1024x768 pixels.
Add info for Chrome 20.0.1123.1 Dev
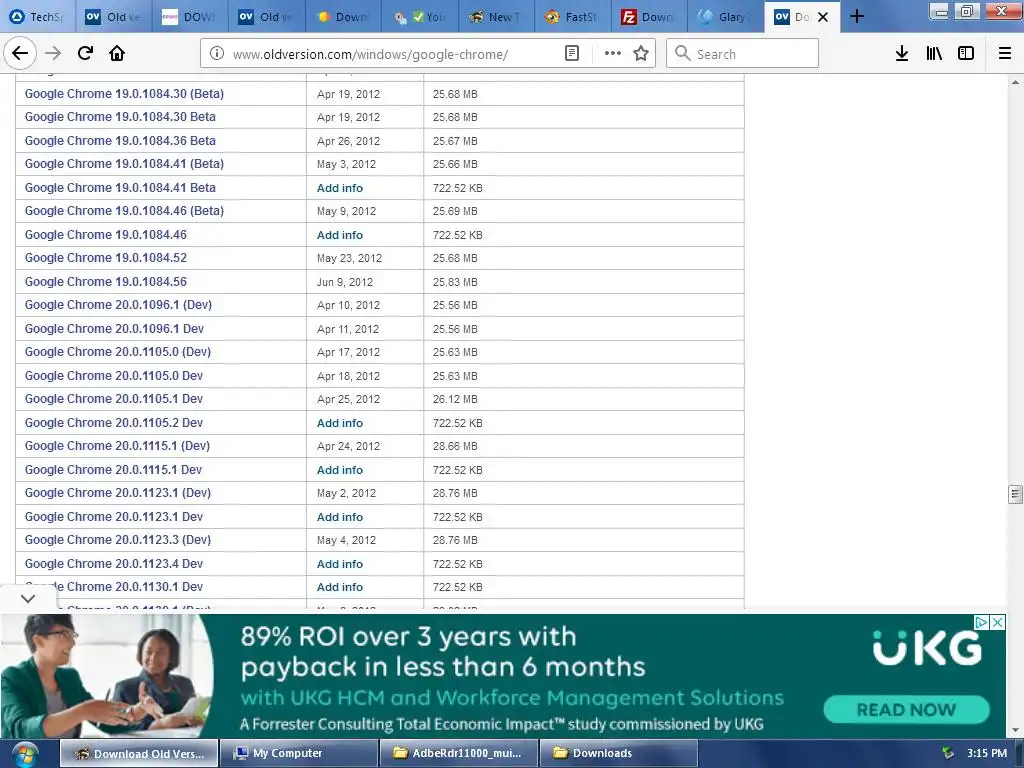tap(340, 517)
